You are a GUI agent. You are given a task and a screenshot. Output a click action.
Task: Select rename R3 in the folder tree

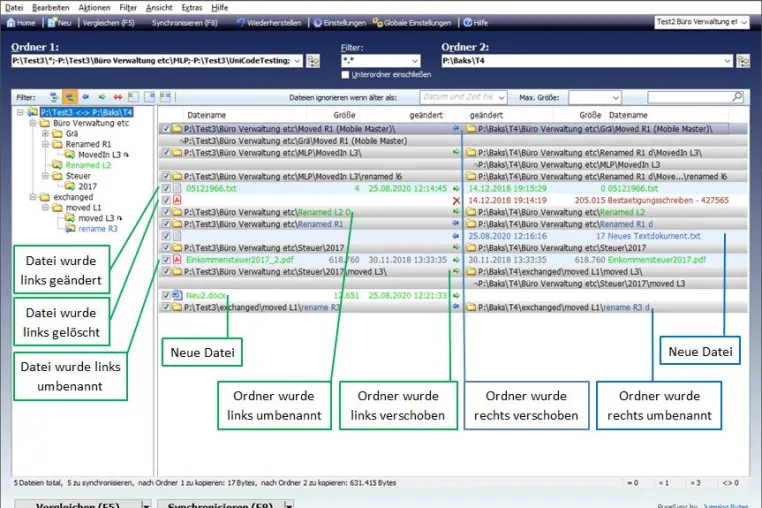(98, 228)
